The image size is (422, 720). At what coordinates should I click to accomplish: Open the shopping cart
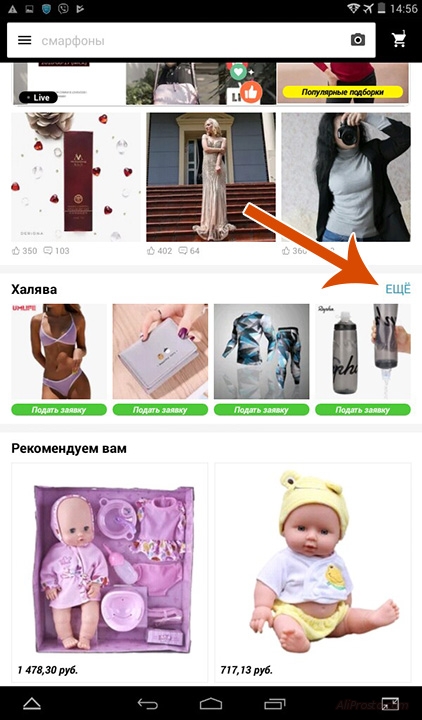pyautogui.click(x=399, y=40)
